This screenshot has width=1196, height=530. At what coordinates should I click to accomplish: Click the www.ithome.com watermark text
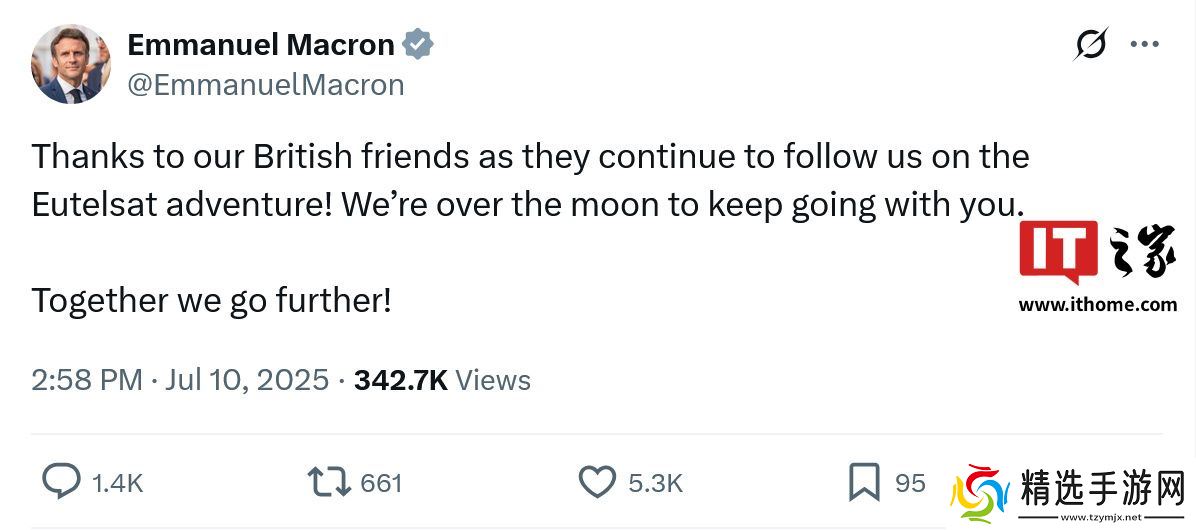coord(1097,305)
